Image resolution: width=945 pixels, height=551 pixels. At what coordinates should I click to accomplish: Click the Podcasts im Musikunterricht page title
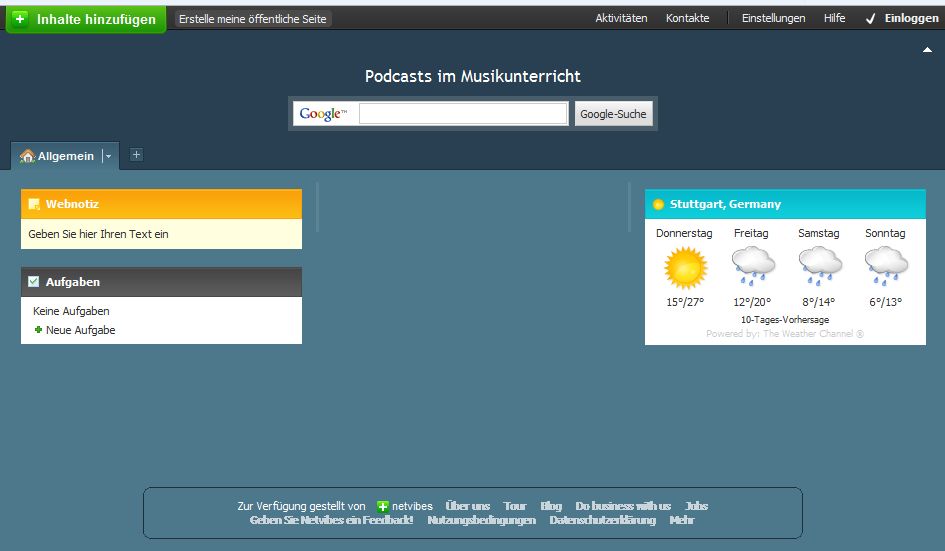point(472,76)
